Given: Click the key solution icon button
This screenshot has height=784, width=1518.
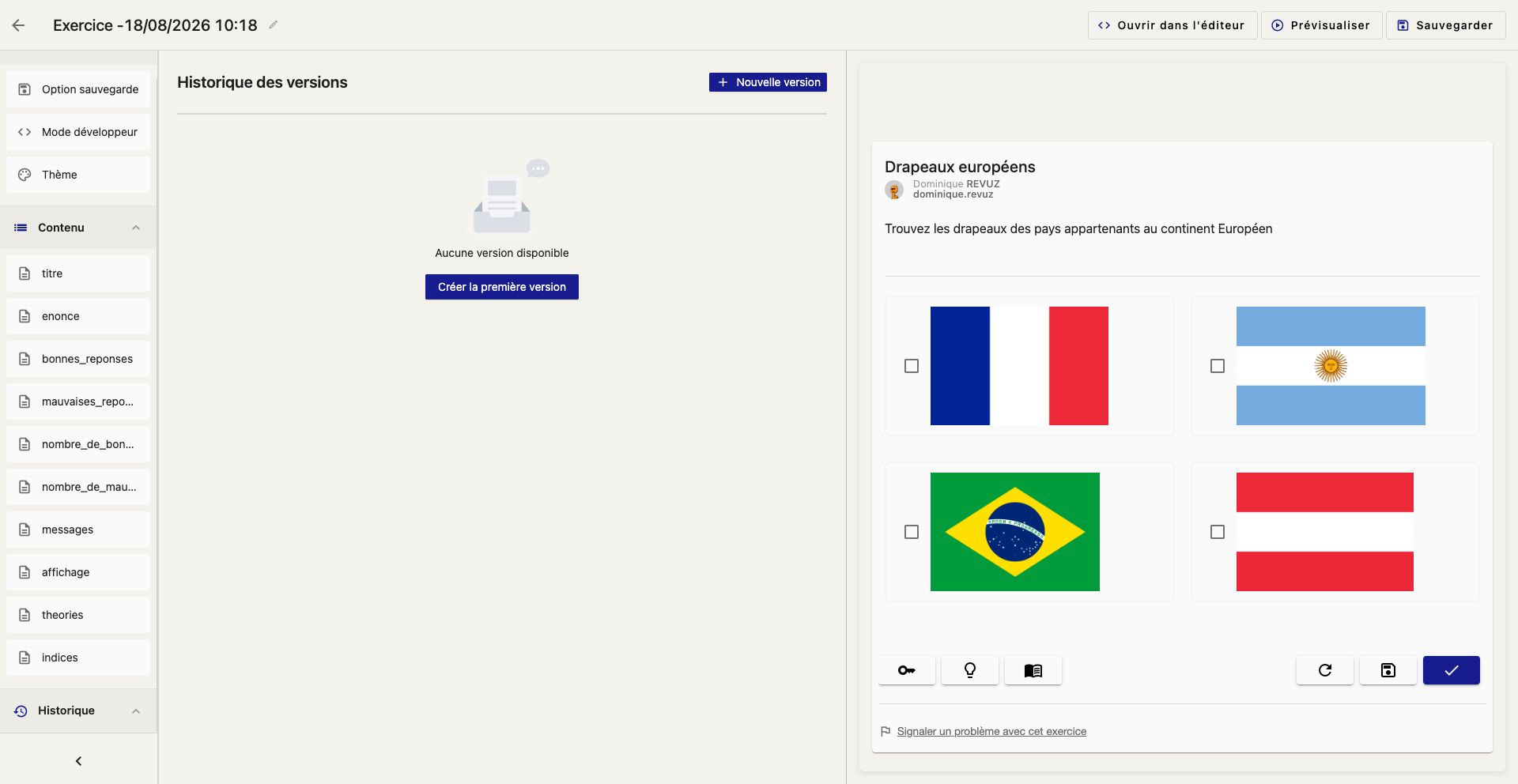Looking at the screenshot, I should coord(907,670).
